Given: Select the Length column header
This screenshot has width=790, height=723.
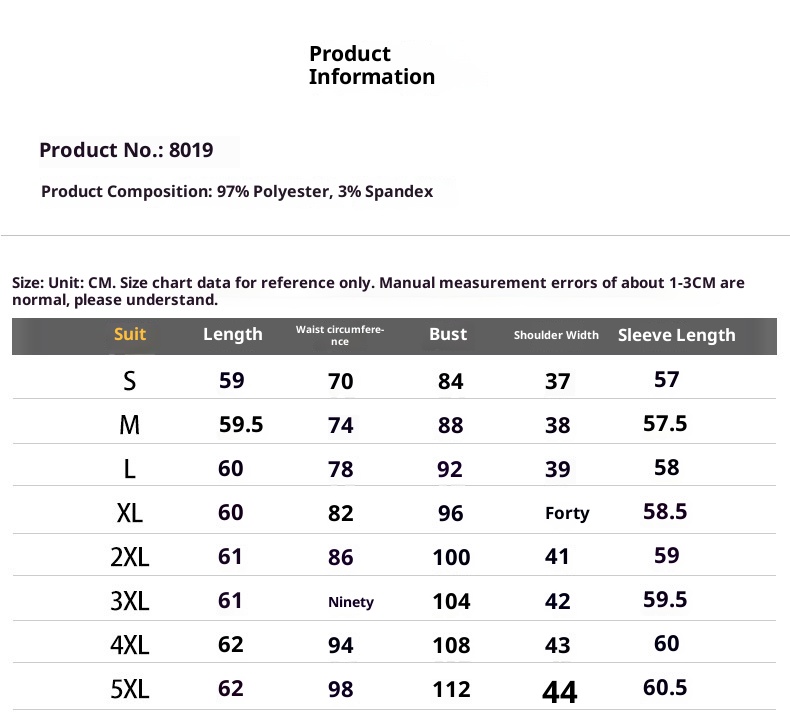Looking at the screenshot, I should tap(232, 335).
